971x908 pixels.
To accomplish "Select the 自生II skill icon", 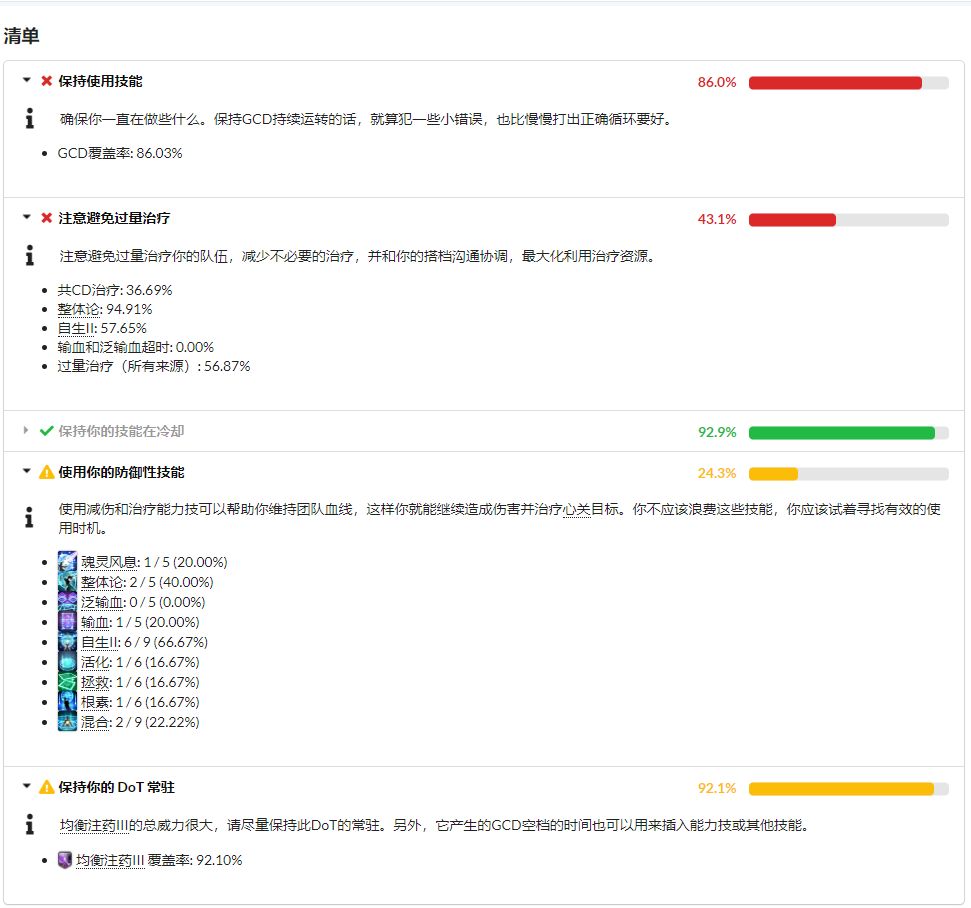I will point(67,642).
